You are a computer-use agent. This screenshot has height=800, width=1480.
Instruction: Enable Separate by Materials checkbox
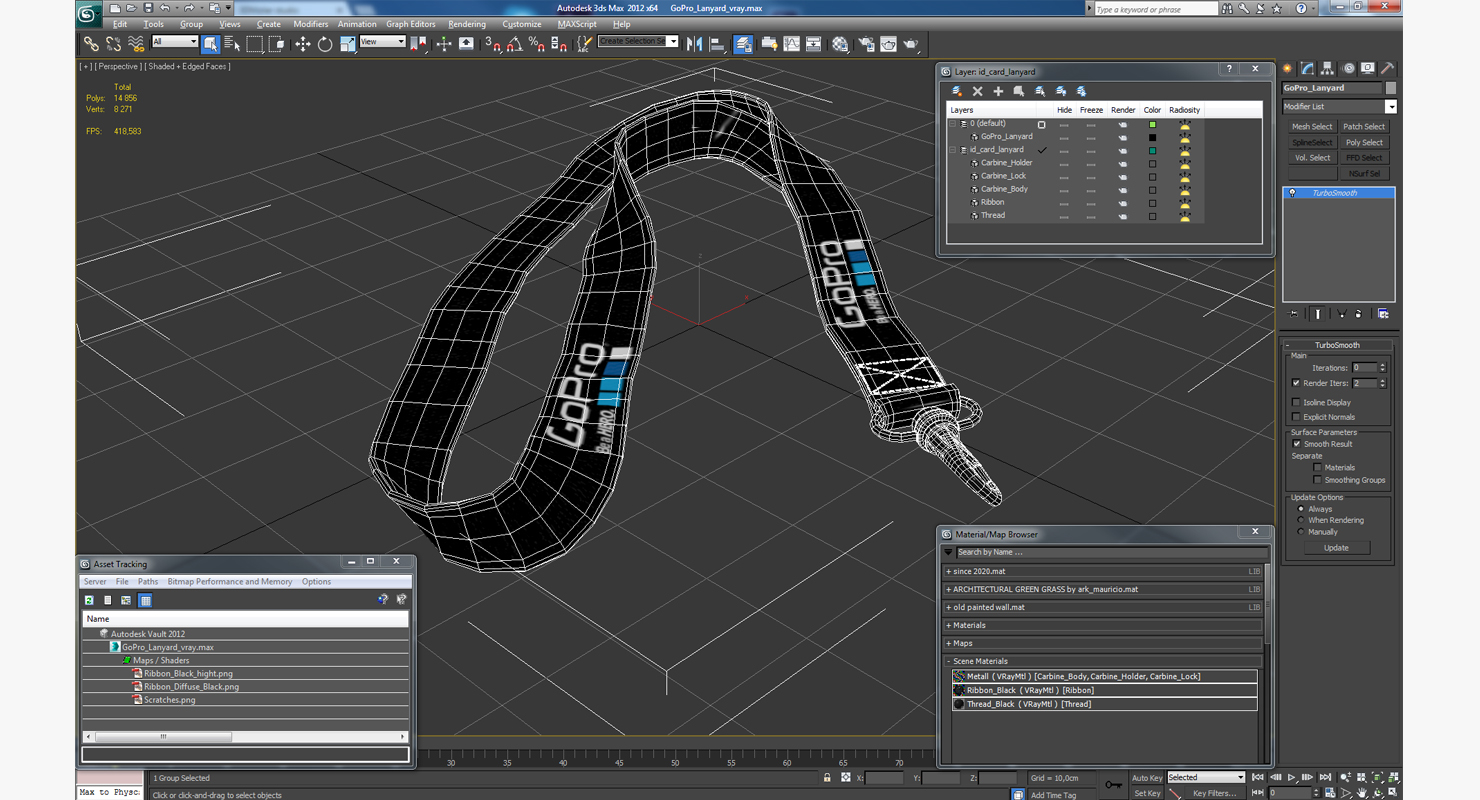click(1317, 467)
